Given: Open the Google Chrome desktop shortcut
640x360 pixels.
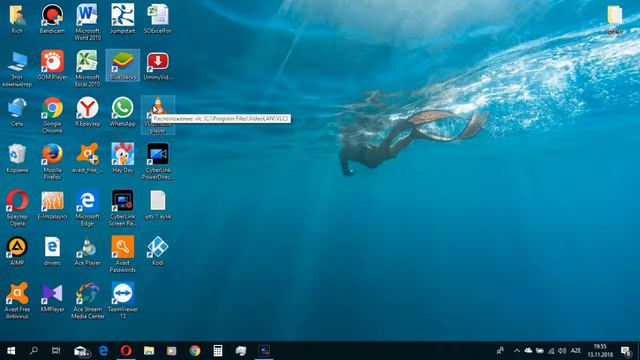Looking at the screenshot, I should pyautogui.click(x=52, y=115).
